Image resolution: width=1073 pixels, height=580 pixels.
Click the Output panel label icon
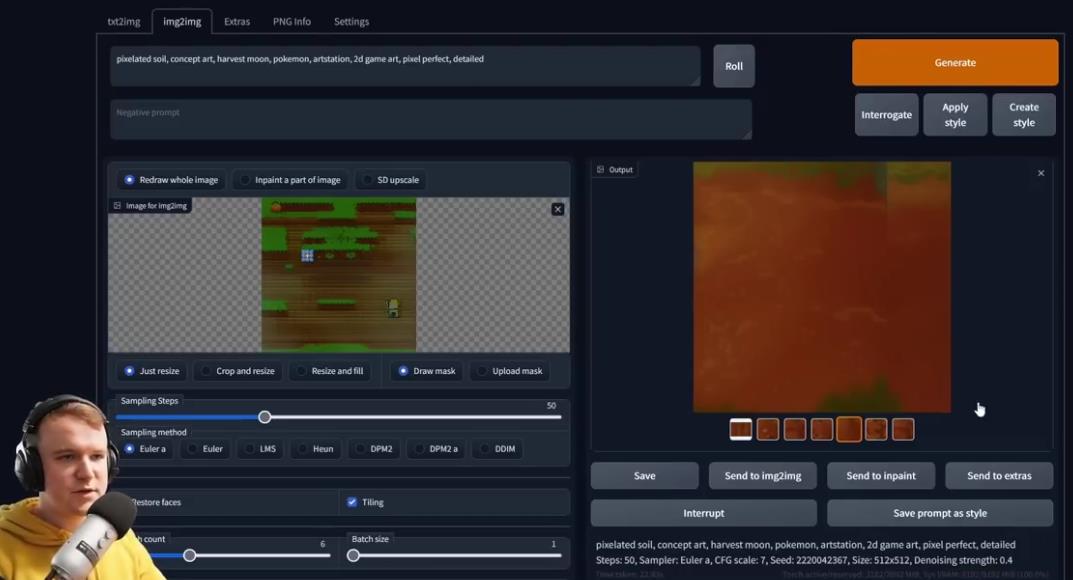[x=600, y=170]
